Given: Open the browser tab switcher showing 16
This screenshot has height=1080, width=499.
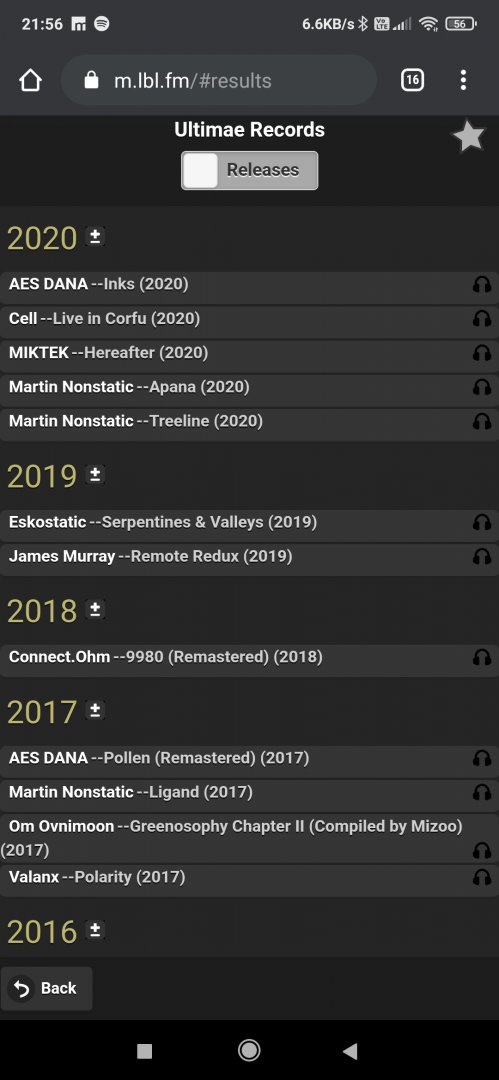Looking at the screenshot, I should pos(412,81).
